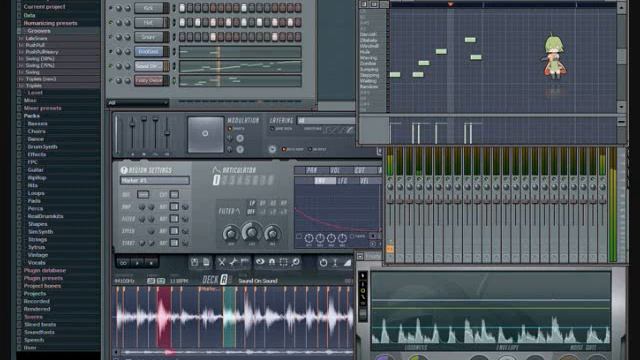Image resolution: width=640 pixels, height=360 pixels.
Task: Select the Sliced beats browser entry
Action: click(x=40, y=324)
